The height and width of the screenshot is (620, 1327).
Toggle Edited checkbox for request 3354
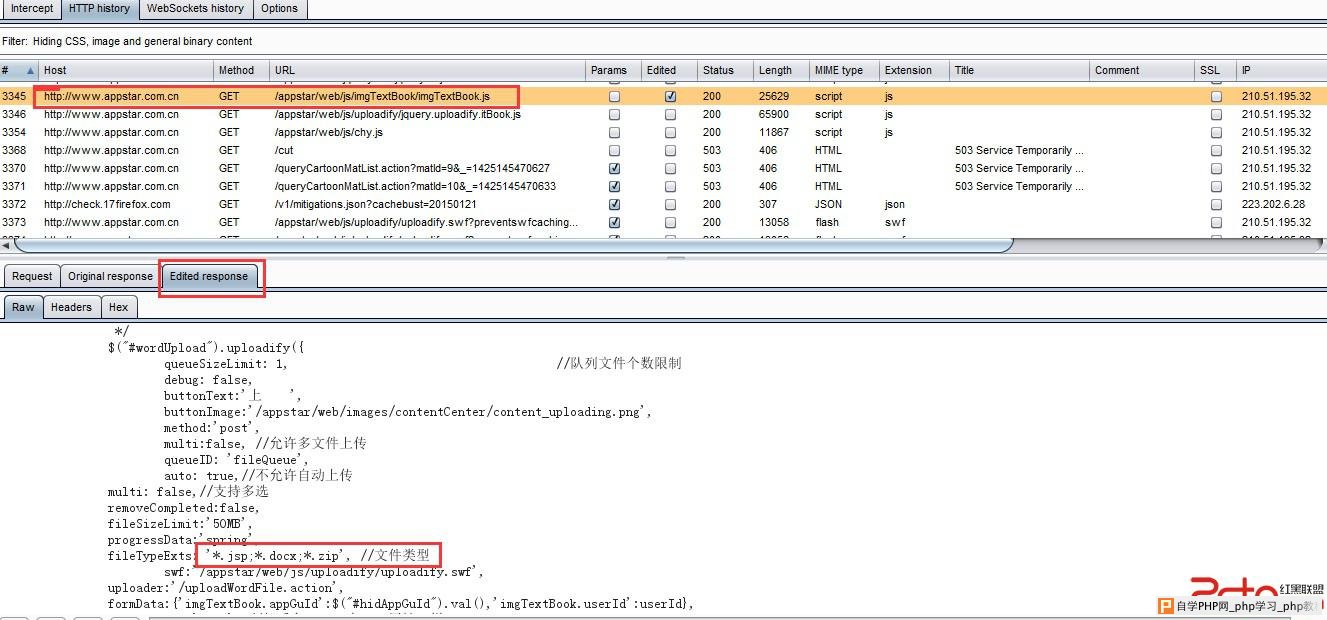coord(670,133)
